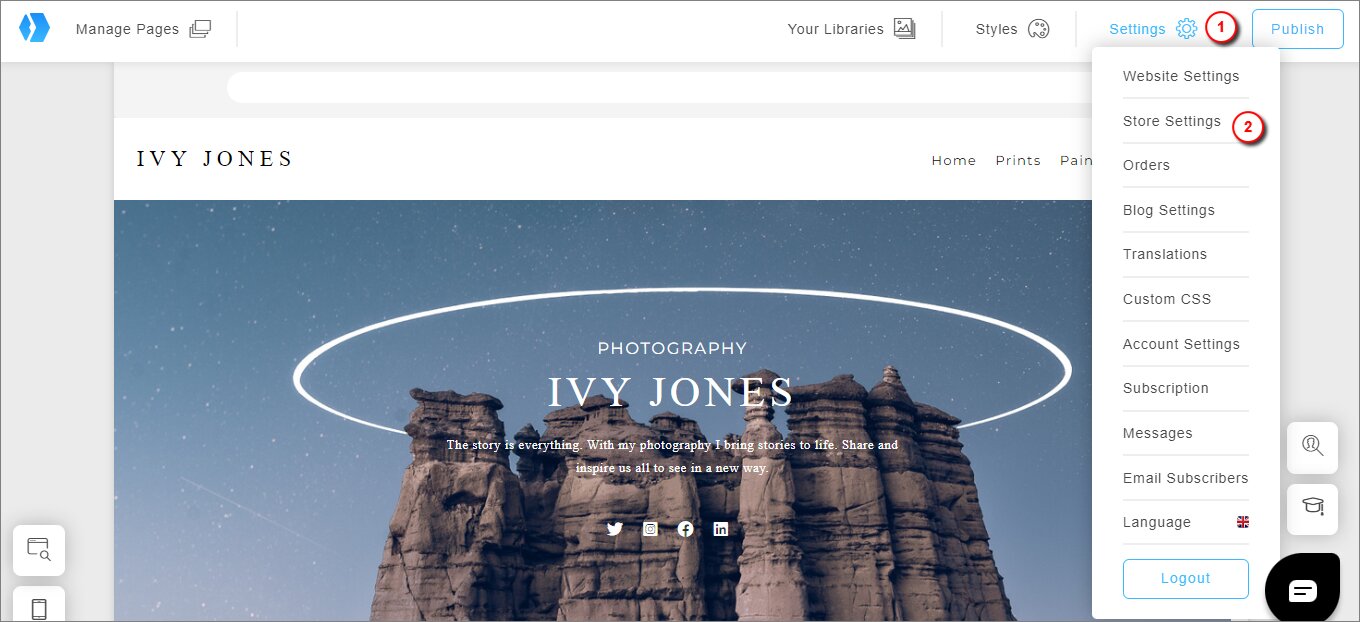This screenshot has height=622, width=1360.
Task: Open Manage Pages stacked pages icon
Action: [200, 29]
